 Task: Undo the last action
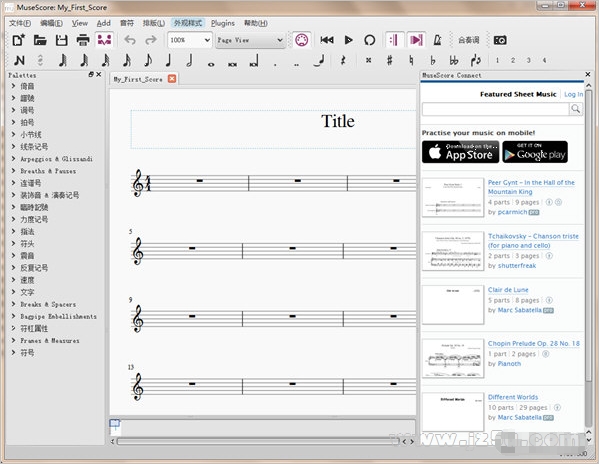click(130, 40)
